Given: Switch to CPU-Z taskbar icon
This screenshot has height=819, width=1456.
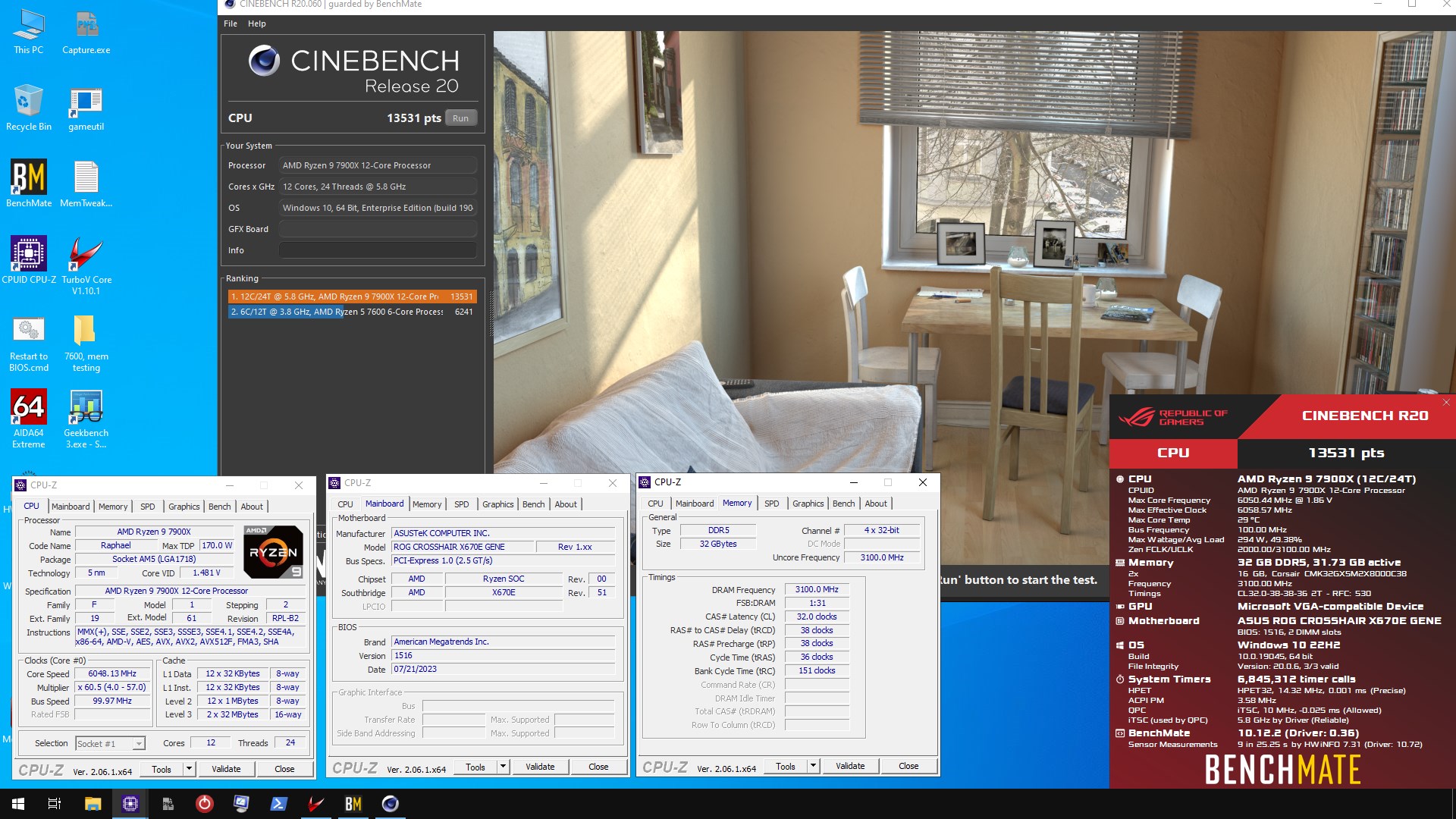Looking at the screenshot, I should pos(130,804).
